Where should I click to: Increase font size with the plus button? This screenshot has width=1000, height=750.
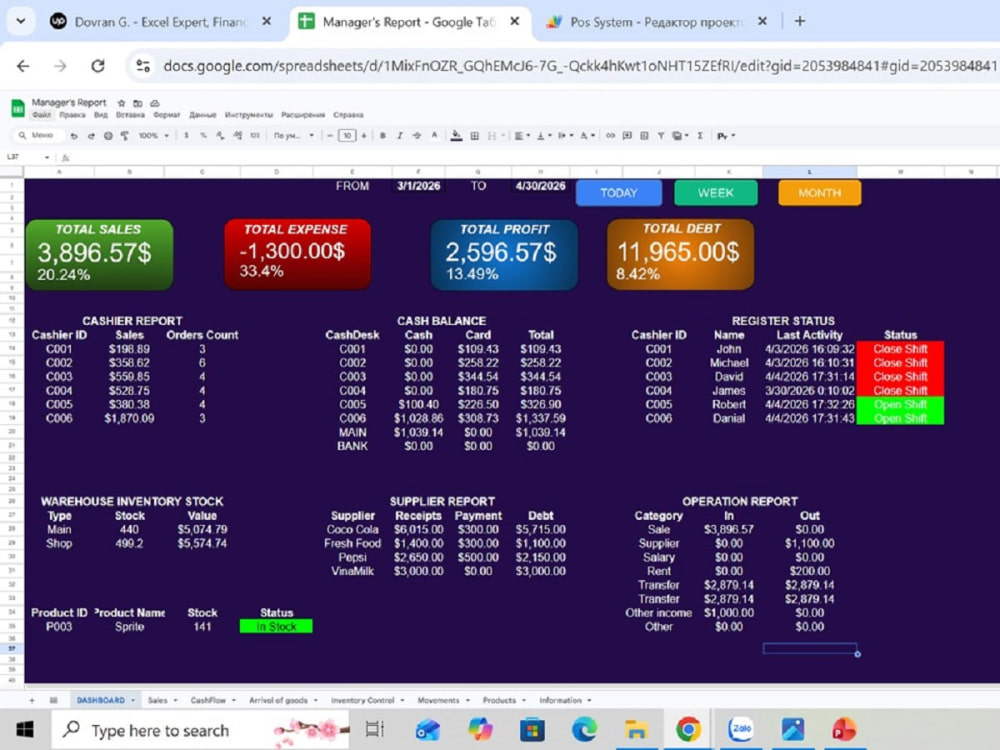[x=364, y=136]
